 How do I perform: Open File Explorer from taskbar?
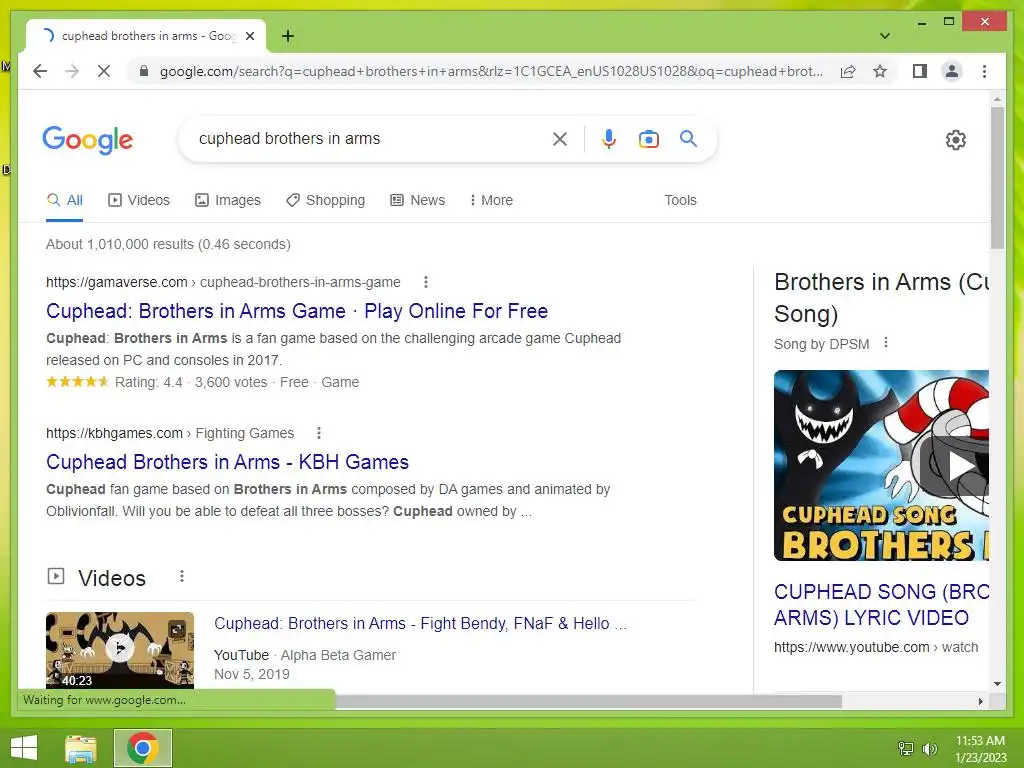coord(81,748)
